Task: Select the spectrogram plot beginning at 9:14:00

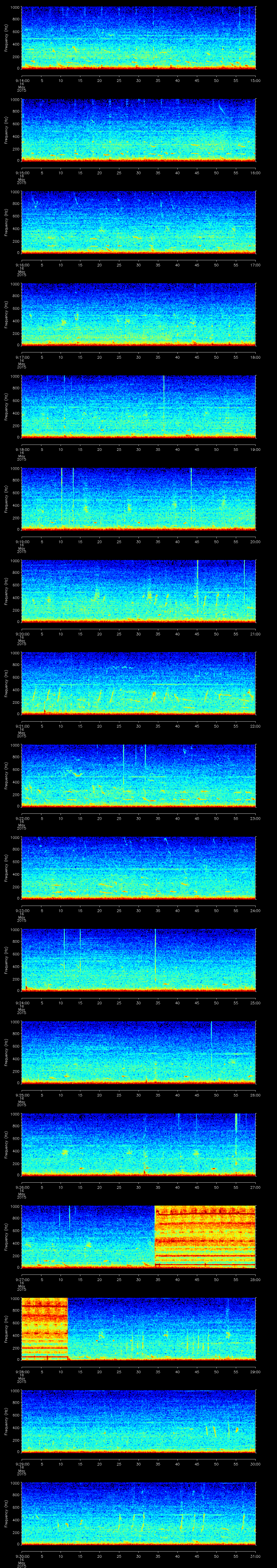Action: (x=139, y=38)
